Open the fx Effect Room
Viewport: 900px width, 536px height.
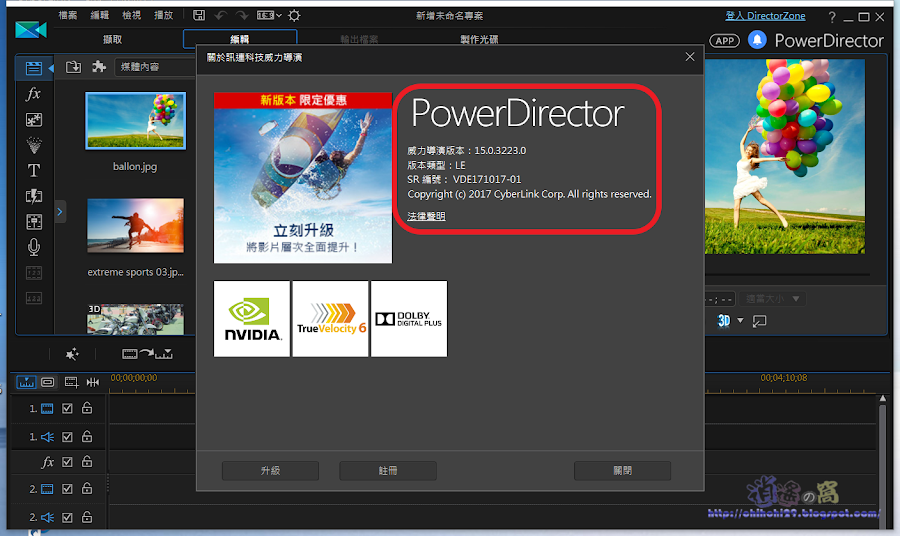(34, 94)
